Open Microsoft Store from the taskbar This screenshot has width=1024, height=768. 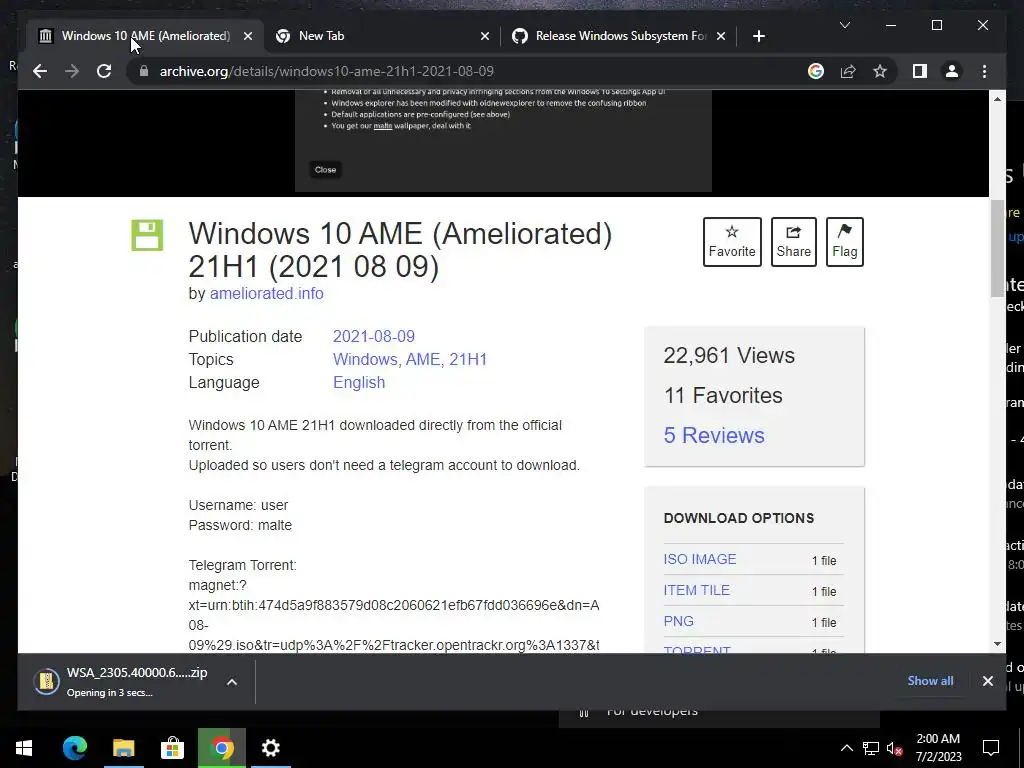(x=172, y=748)
